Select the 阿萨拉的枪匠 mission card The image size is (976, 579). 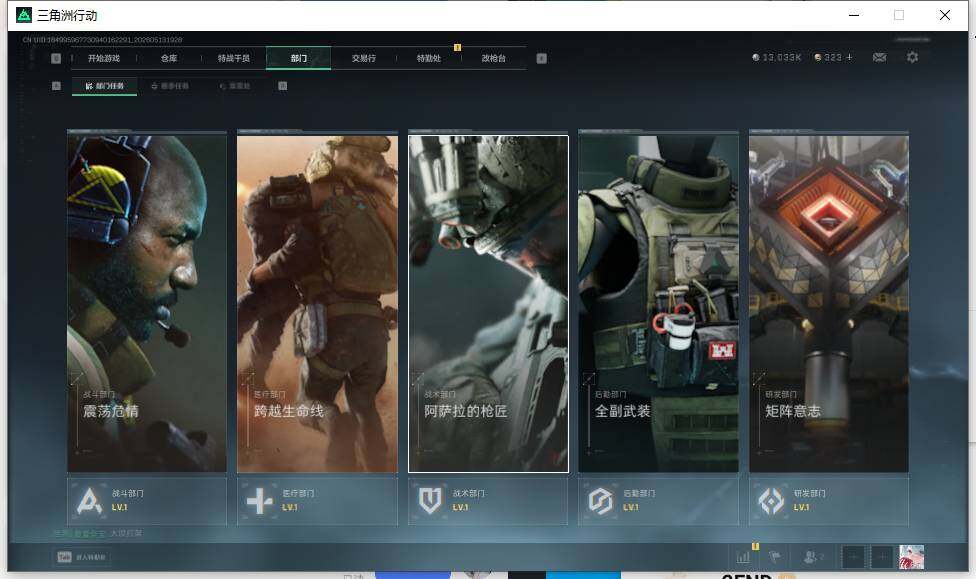pos(488,303)
